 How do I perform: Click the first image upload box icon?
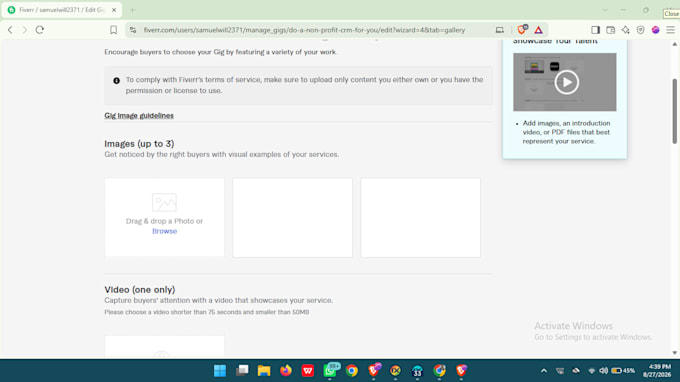click(x=164, y=202)
